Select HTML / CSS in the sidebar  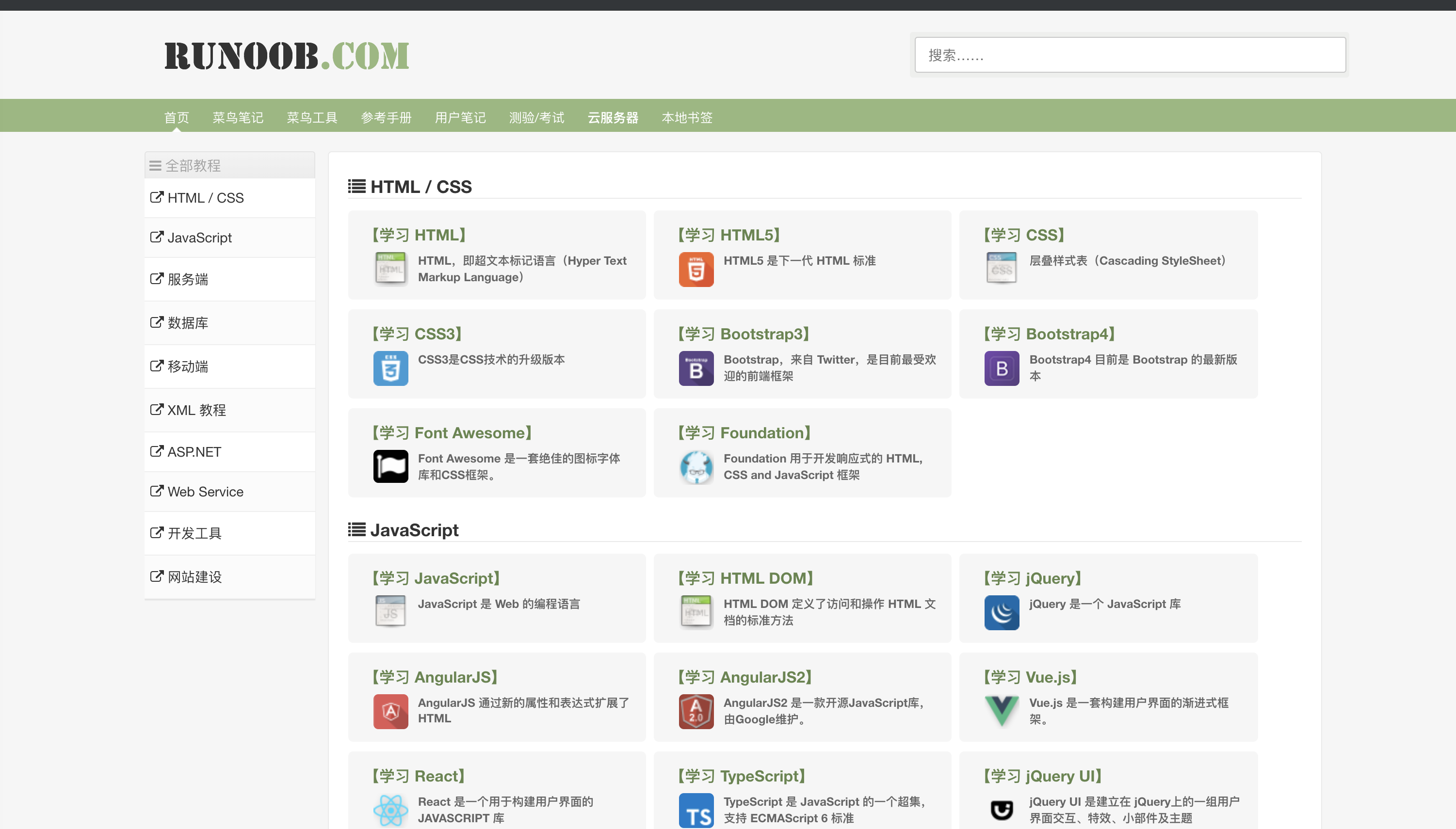tap(229, 198)
